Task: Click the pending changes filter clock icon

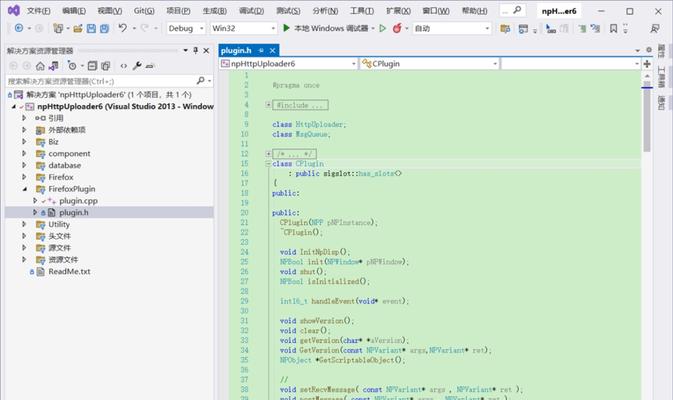Action: point(72,66)
